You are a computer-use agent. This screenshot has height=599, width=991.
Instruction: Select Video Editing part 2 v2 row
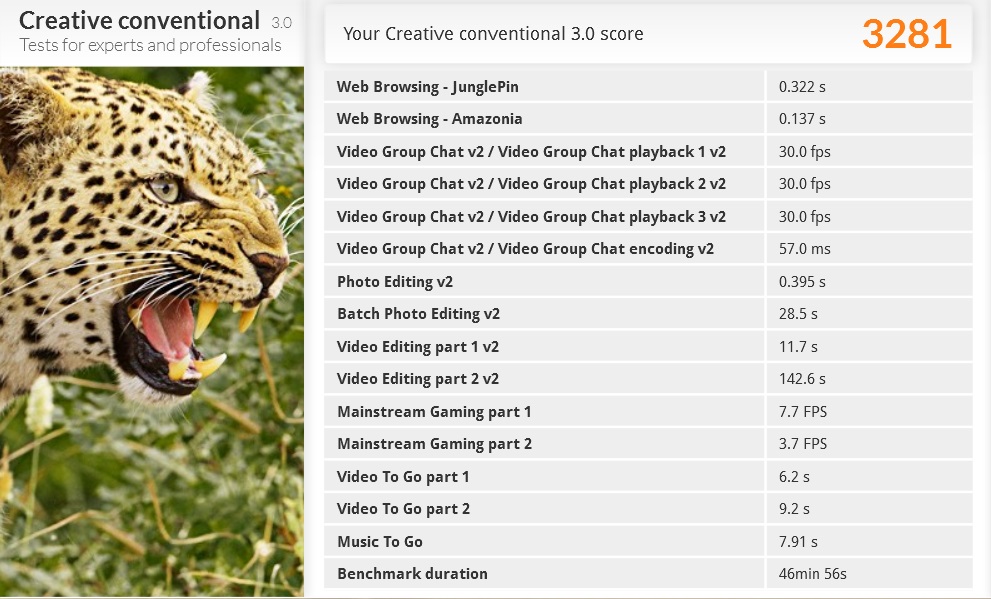click(418, 379)
